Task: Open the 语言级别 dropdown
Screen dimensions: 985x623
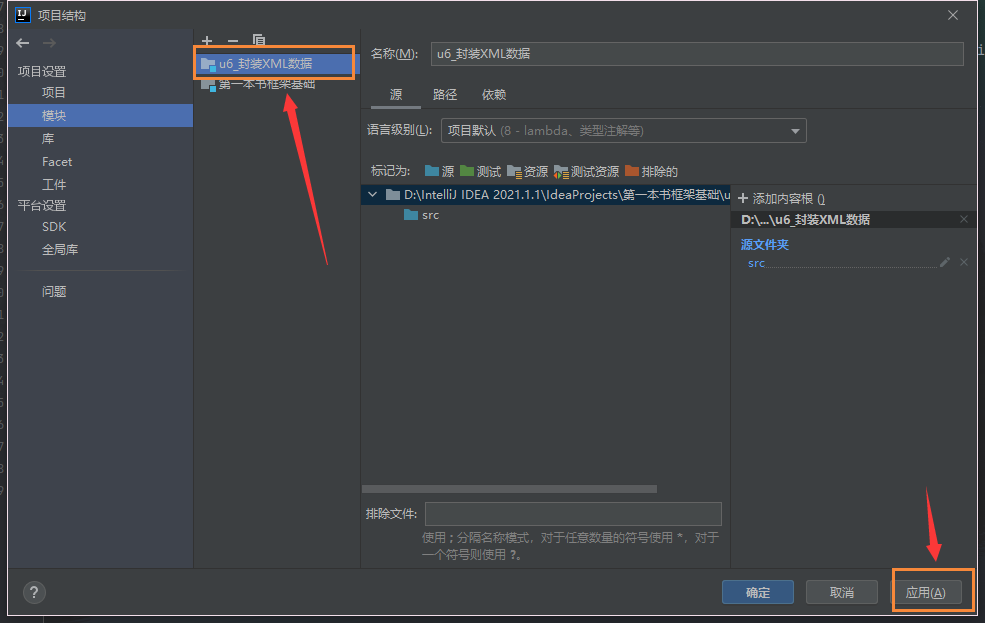Action: click(624, 131)
